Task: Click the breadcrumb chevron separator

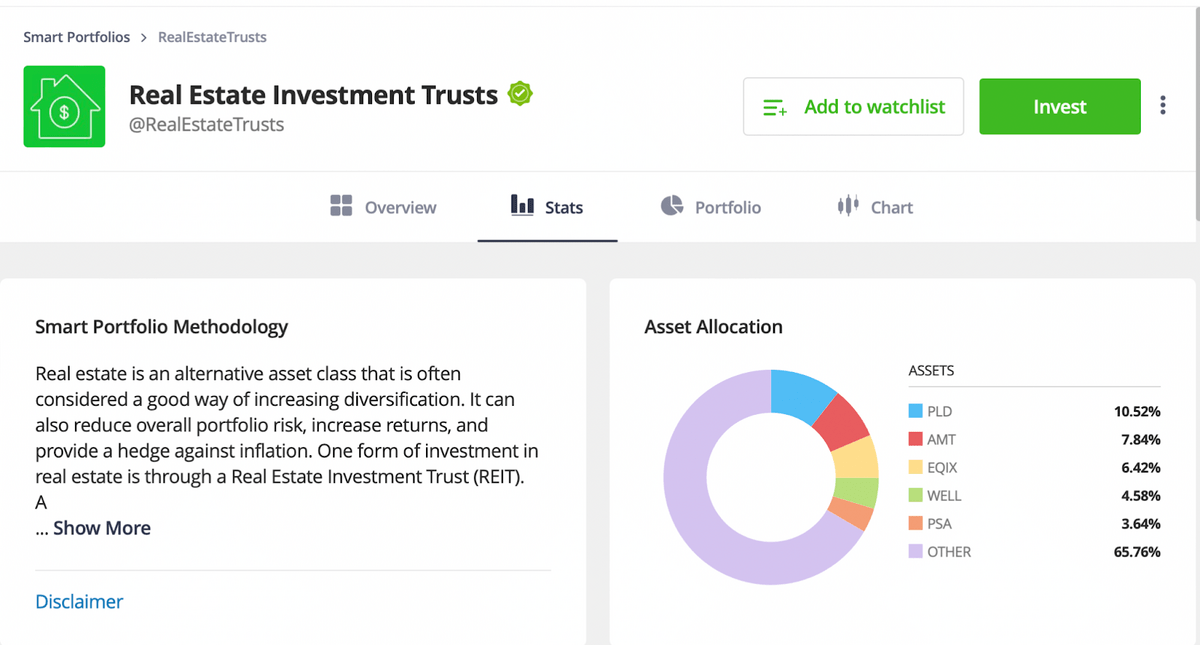Action: [x=144, y=37]
